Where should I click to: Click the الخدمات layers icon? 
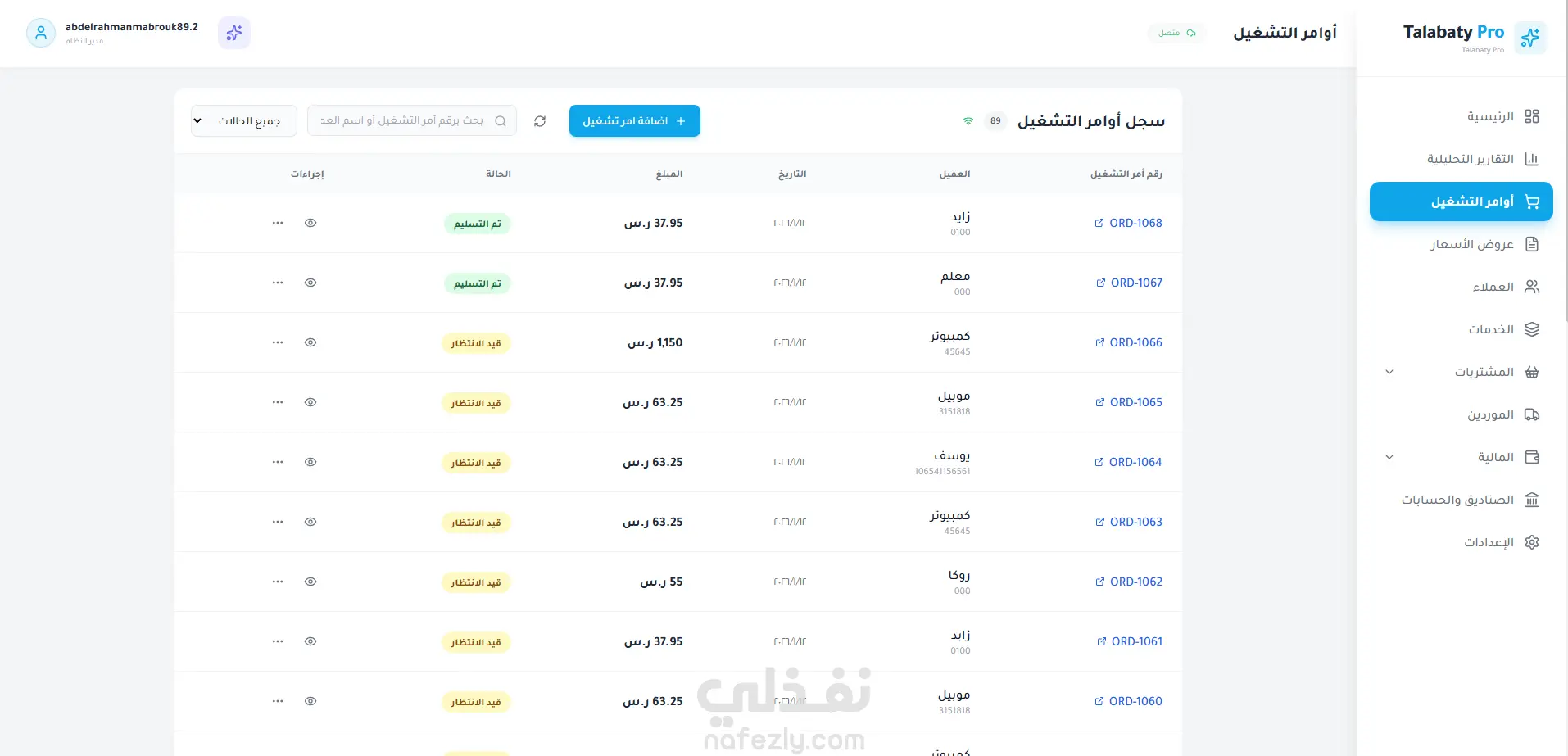1532,329
